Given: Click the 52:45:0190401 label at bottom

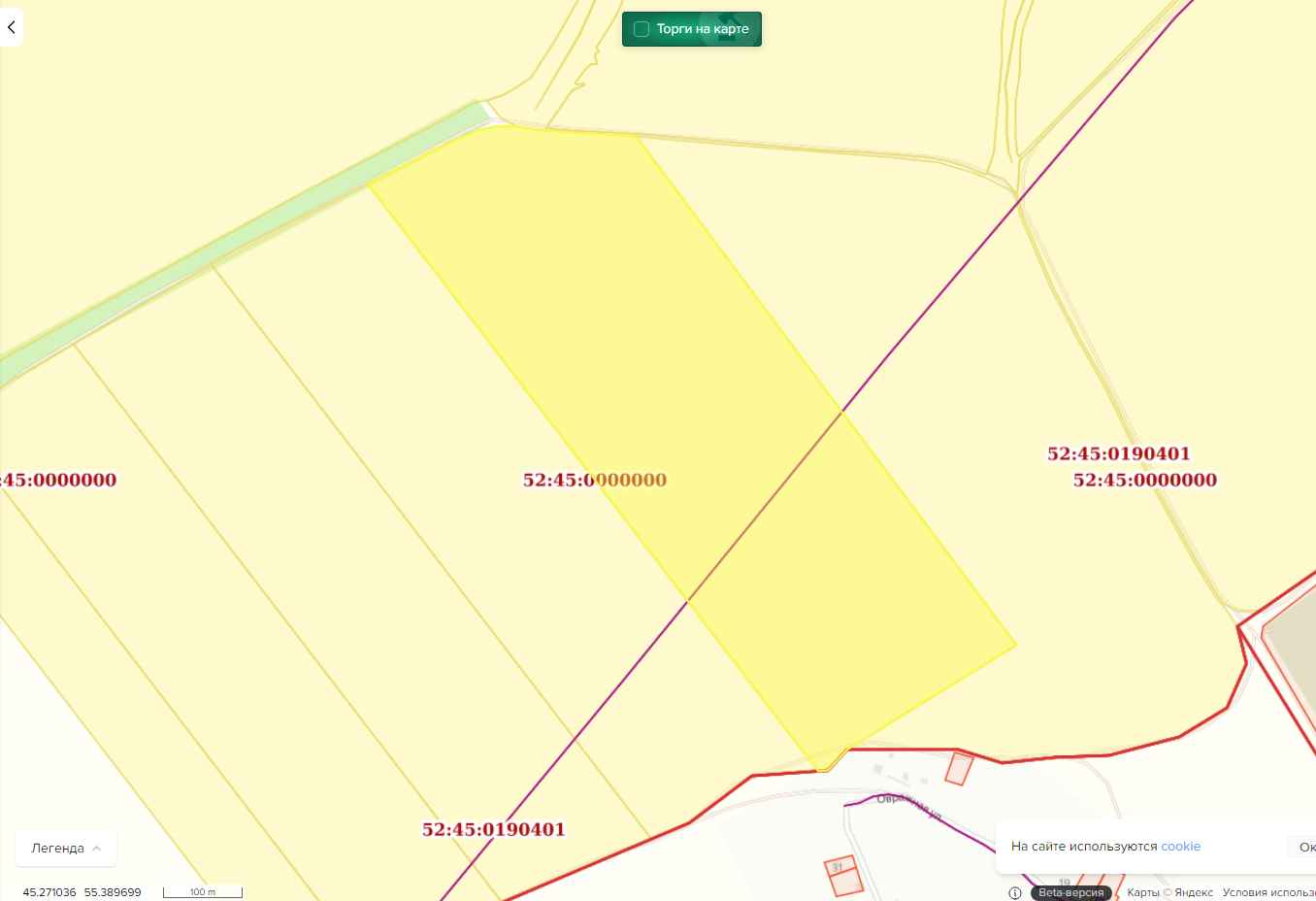Looking at the screenshot, I should pos(493,829).
